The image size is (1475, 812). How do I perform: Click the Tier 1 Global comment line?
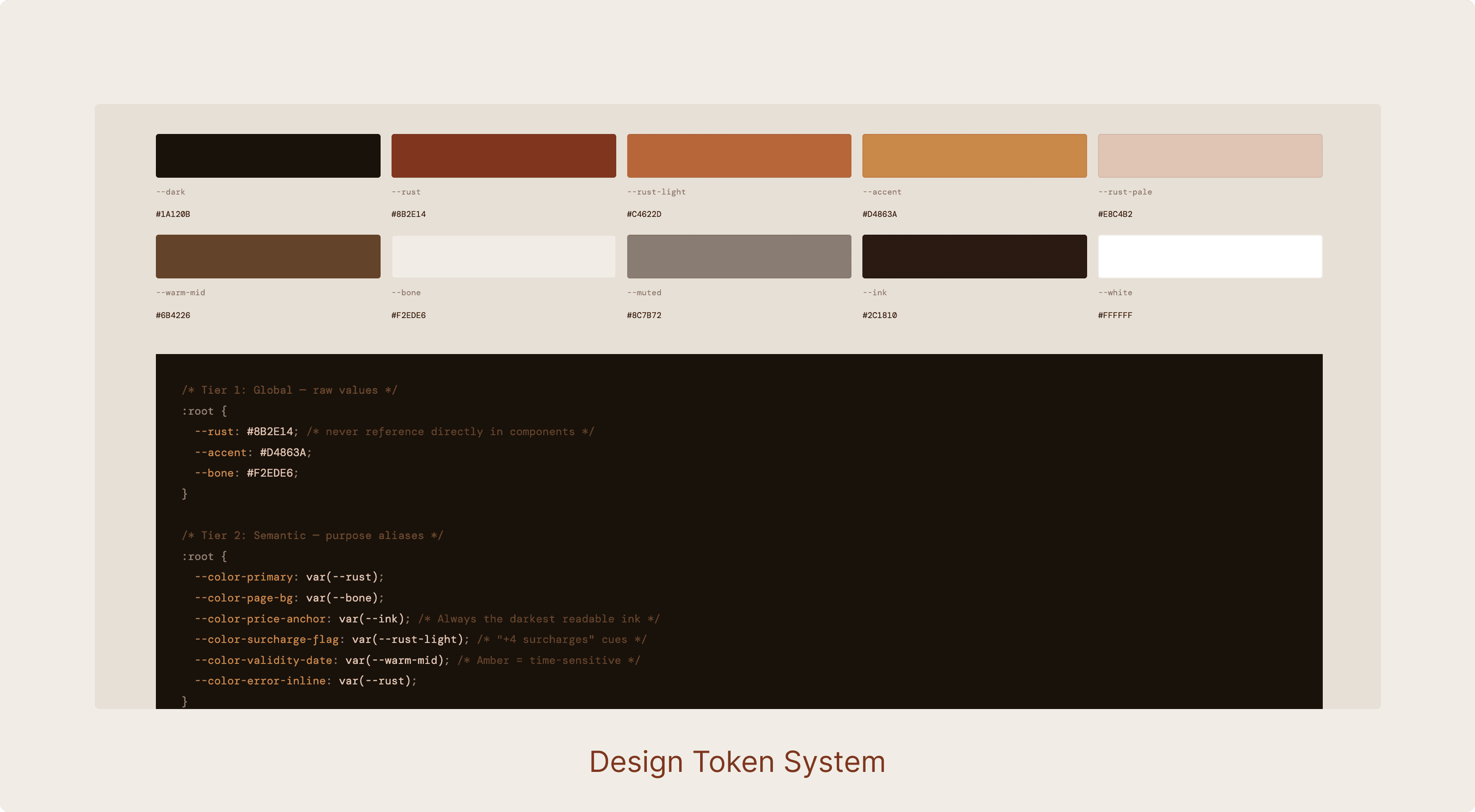coord(289,390)
